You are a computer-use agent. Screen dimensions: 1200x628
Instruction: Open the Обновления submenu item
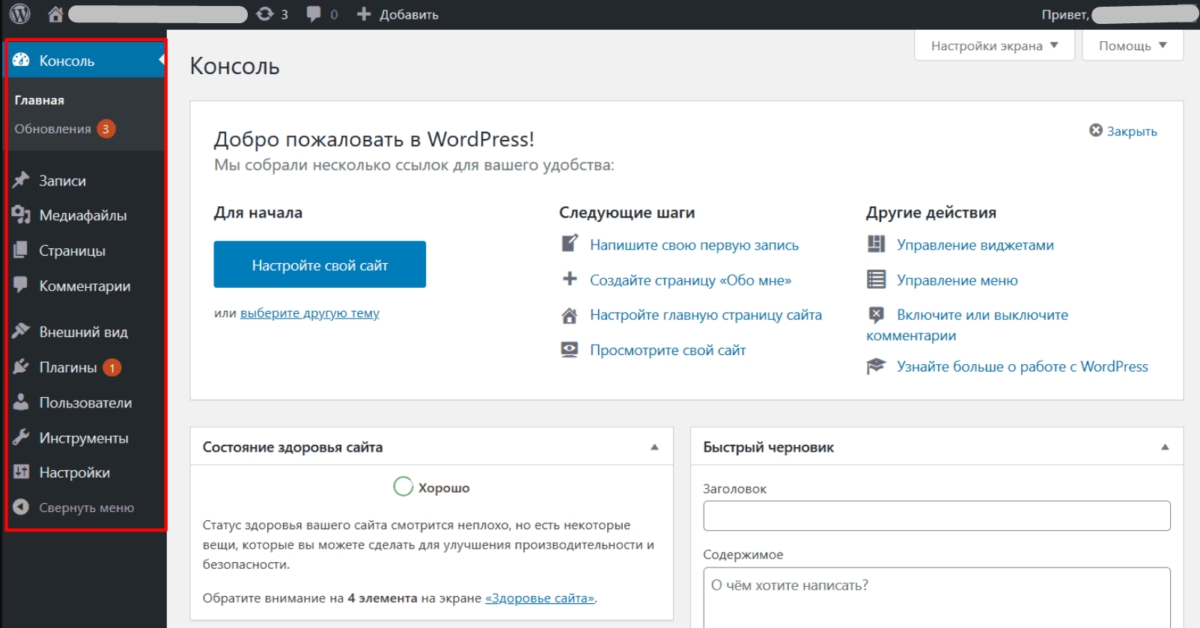(53, 129)
